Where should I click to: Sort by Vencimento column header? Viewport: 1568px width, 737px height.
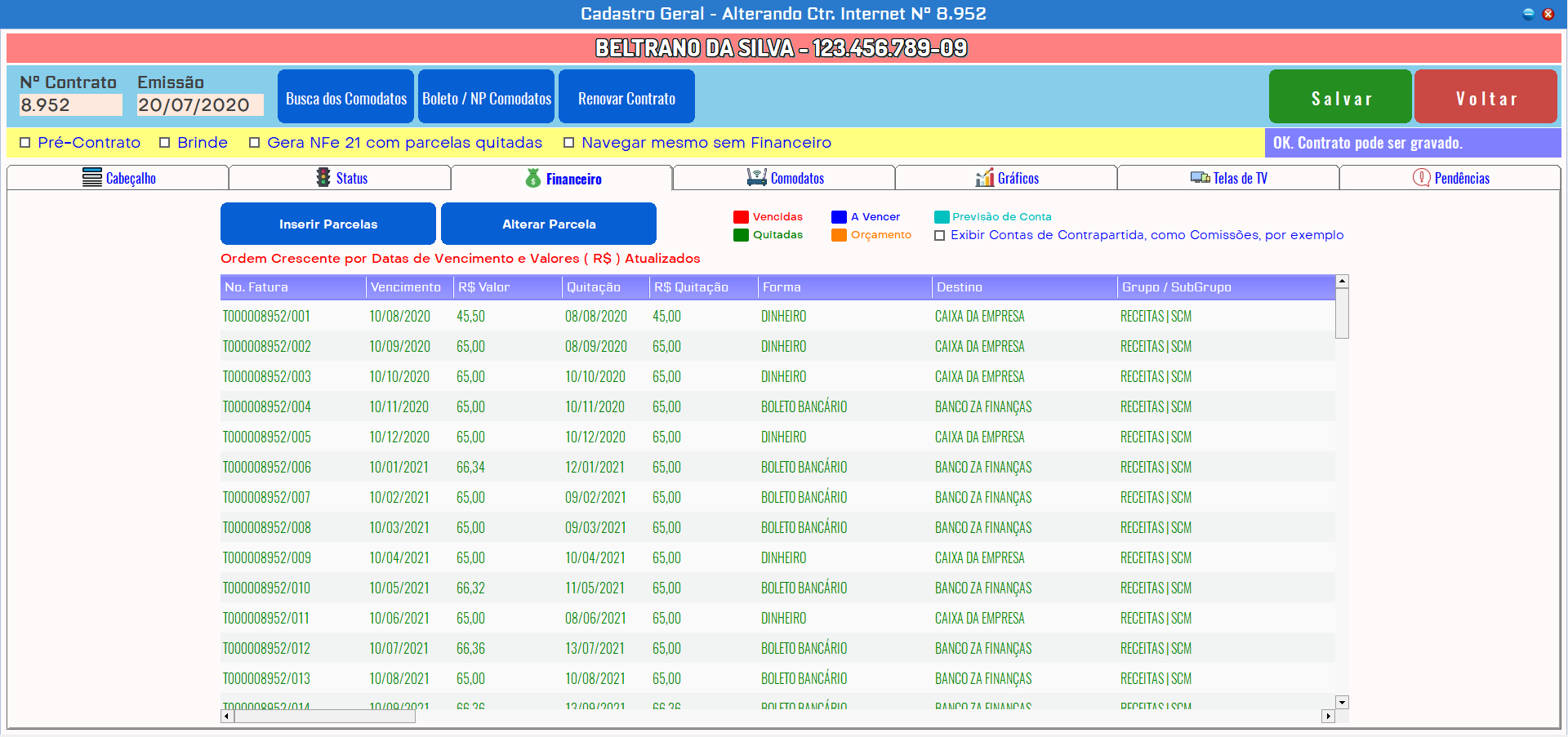point(410,287)
